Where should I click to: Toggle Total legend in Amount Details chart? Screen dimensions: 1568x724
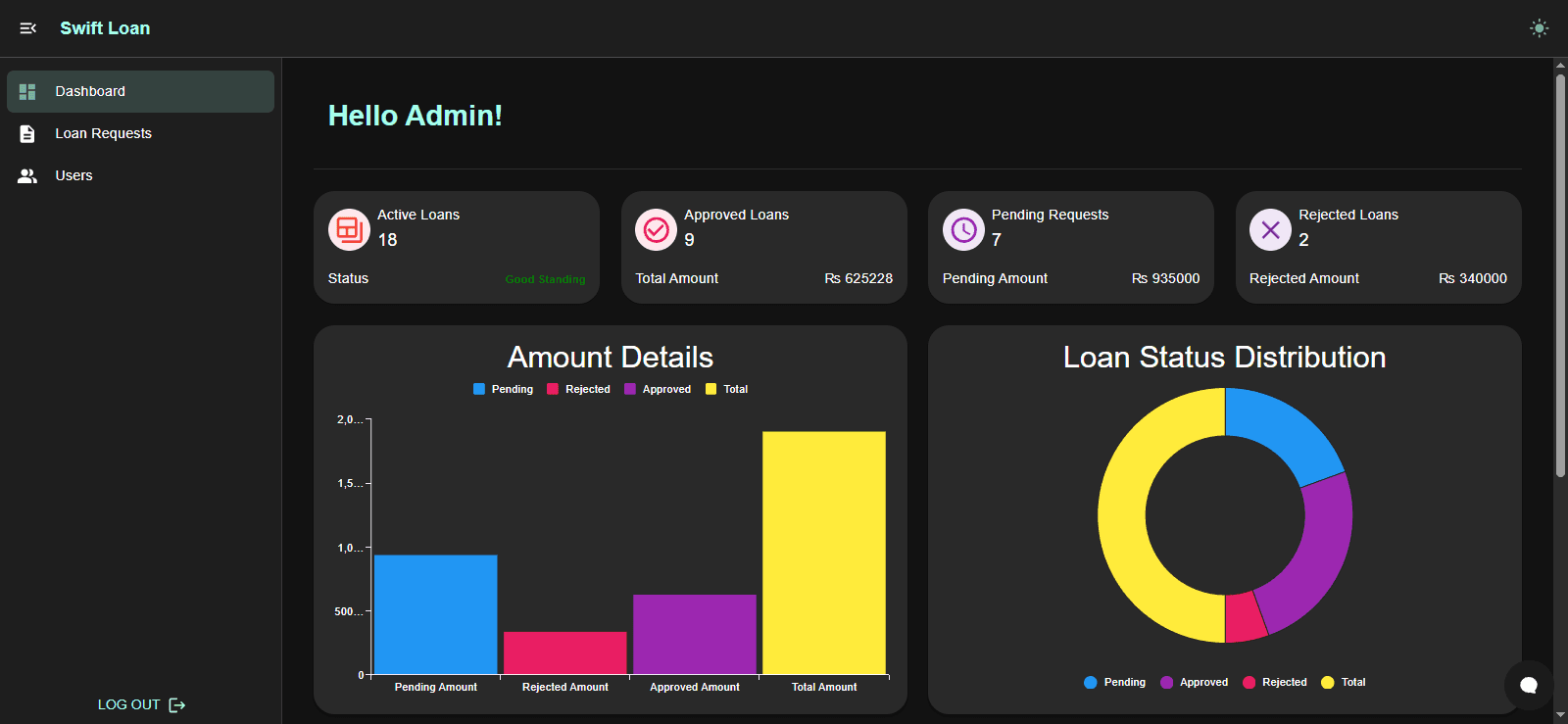coord(726,389)
